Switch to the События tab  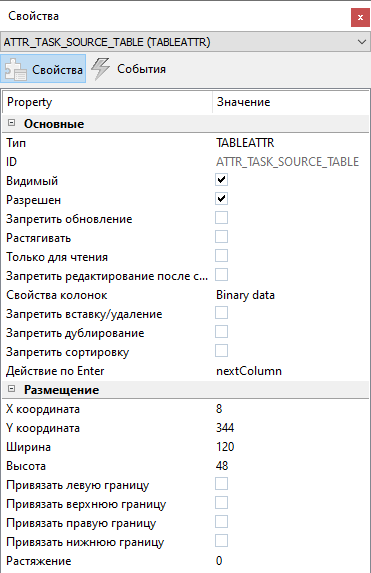(x=129, y=69)
